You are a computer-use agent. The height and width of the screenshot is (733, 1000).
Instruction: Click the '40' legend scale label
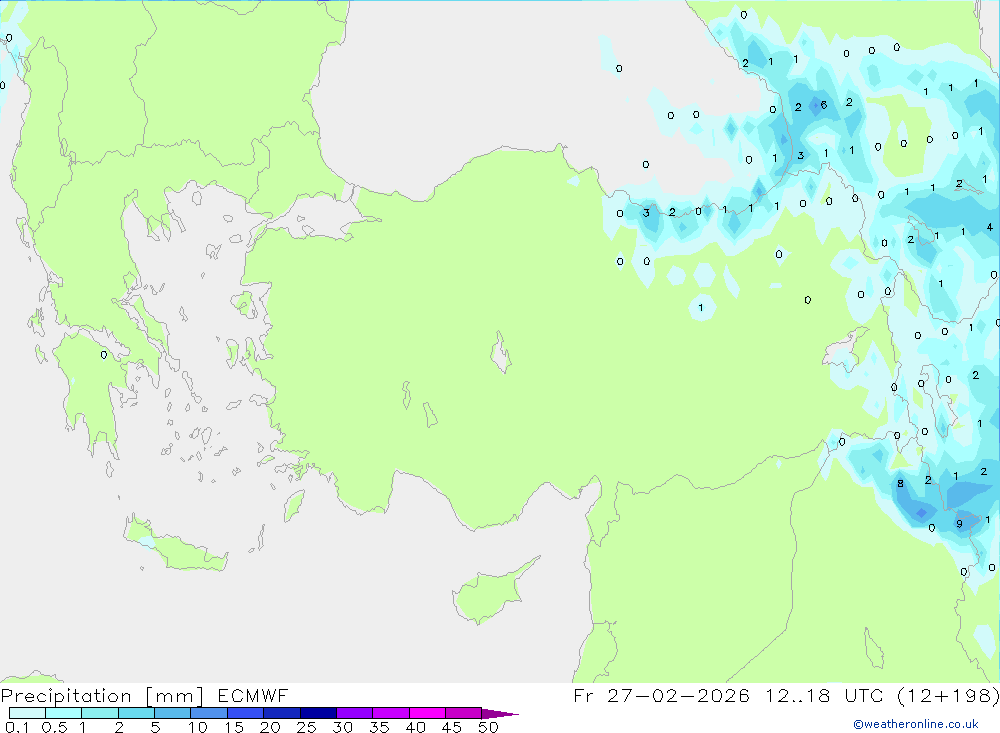click(x=416, y=727)
